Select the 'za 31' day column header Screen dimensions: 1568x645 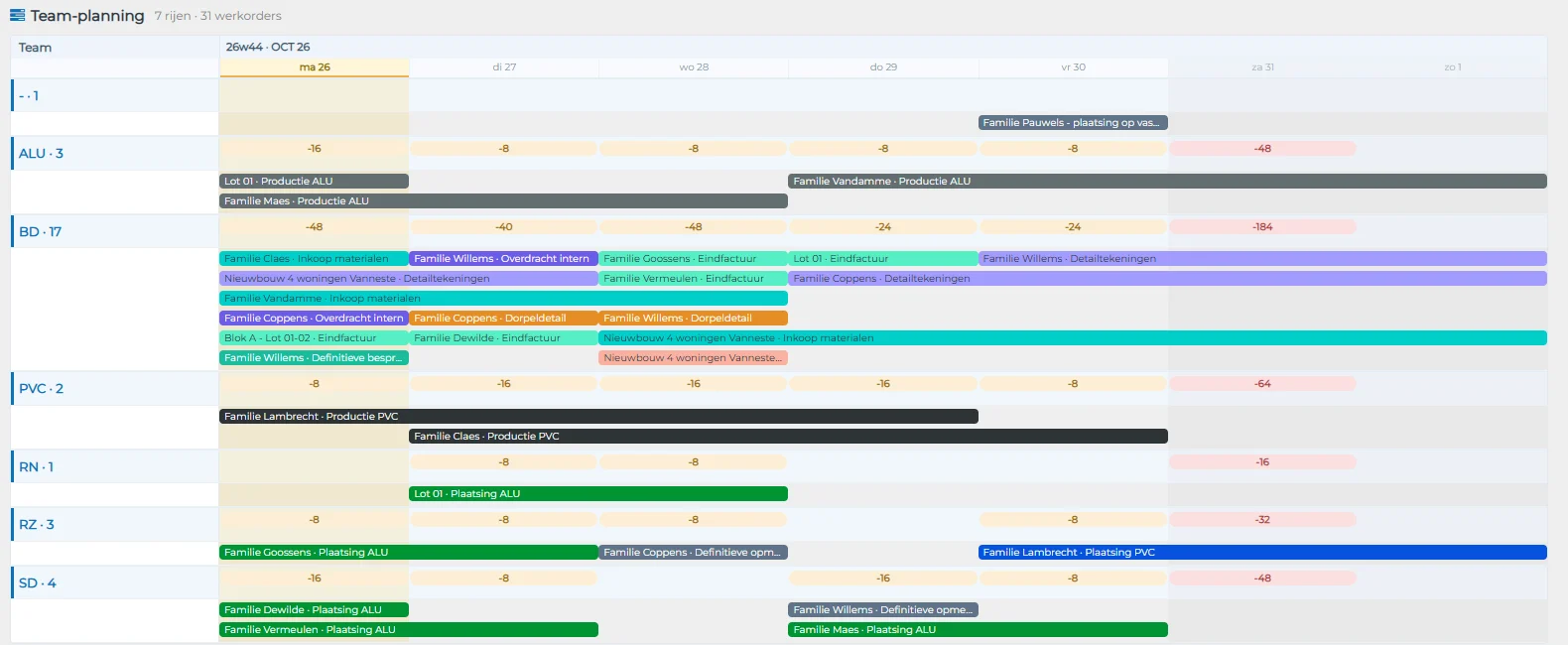pyautogui.click(x=1262, y=67)
